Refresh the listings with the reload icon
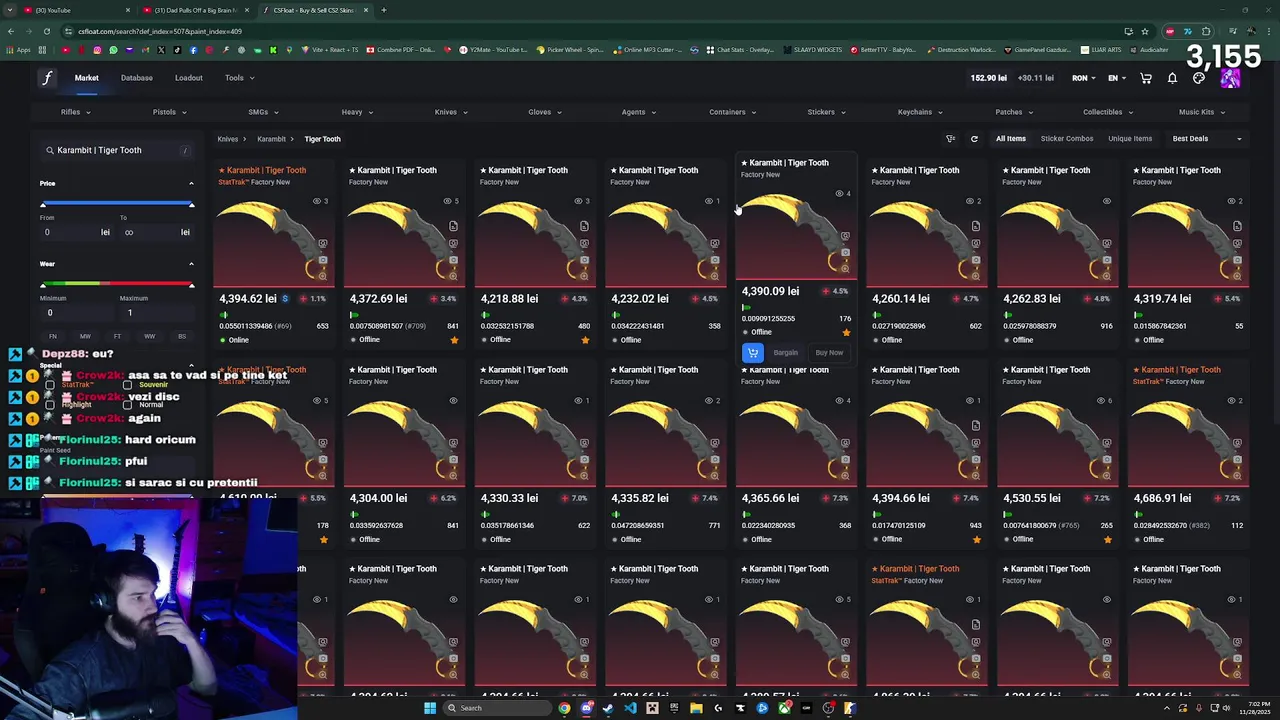 [x=974, y=139]
